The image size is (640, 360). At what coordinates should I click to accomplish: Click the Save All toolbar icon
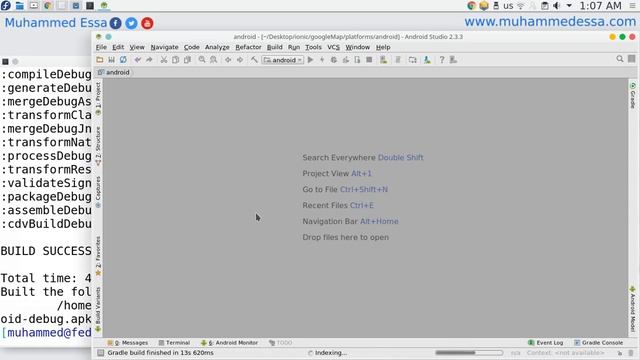click(x=111, y=60)
